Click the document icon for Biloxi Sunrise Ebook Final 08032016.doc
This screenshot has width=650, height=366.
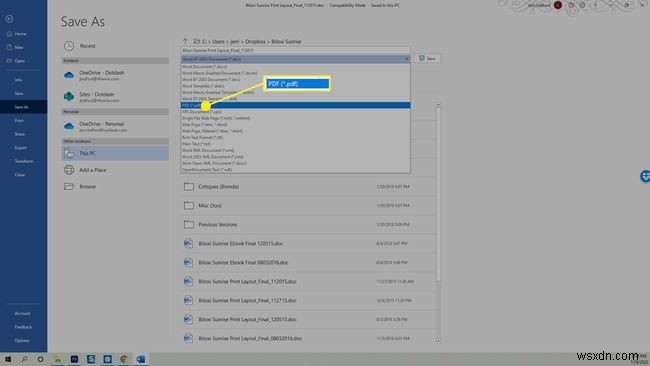coord(188,262)
